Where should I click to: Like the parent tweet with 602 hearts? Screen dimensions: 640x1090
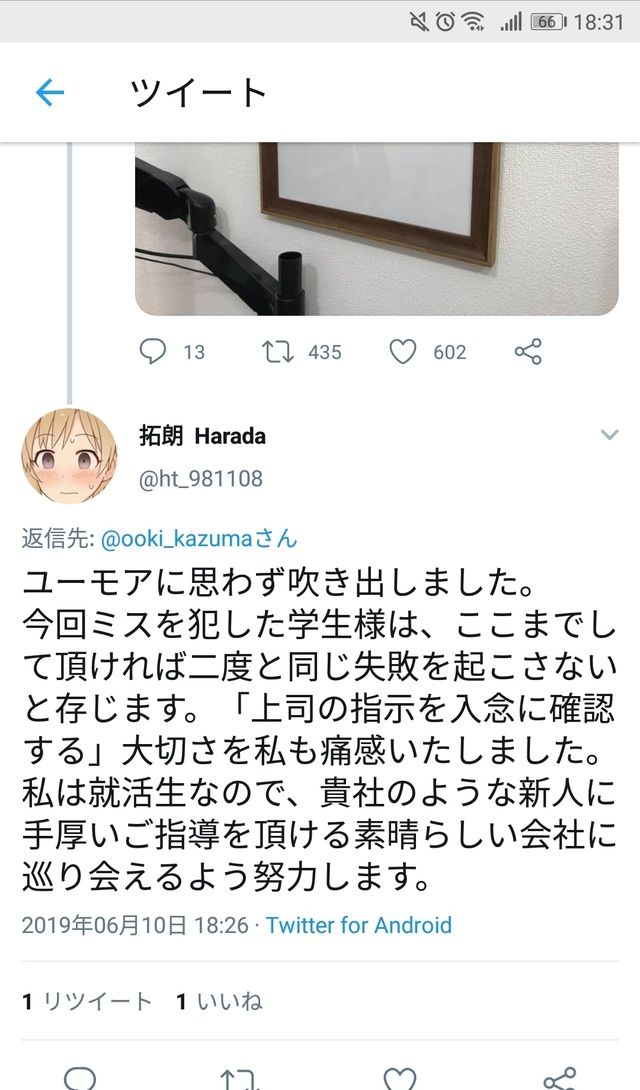tap(402, 352)
